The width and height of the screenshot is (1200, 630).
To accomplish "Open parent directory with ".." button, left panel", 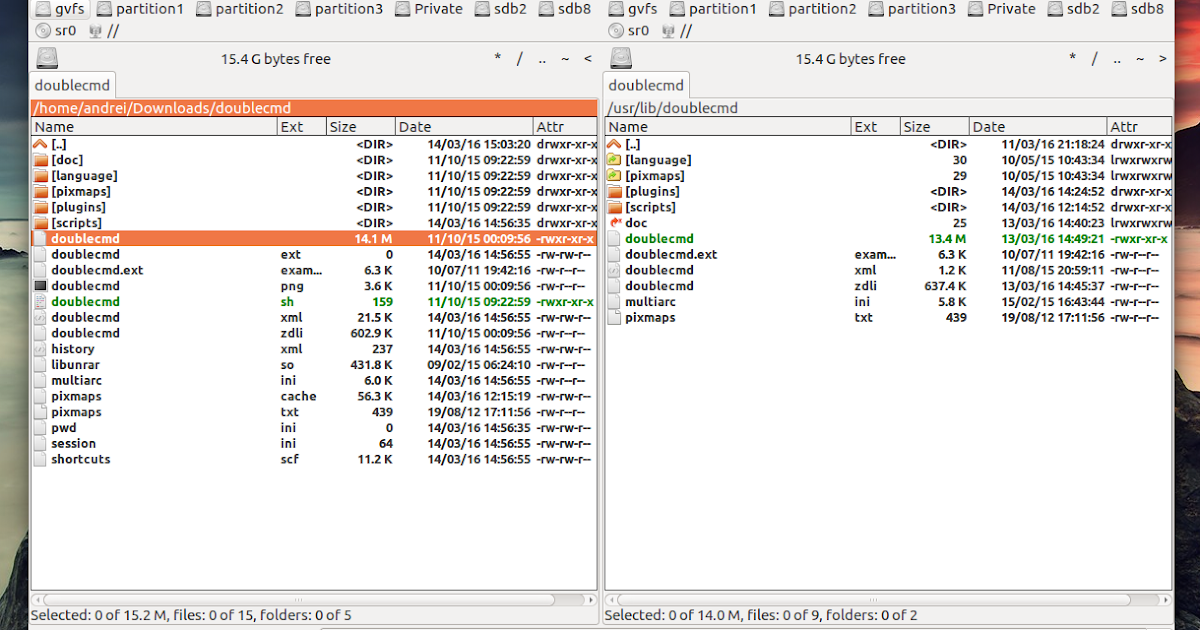I will [x=541, y=58].
